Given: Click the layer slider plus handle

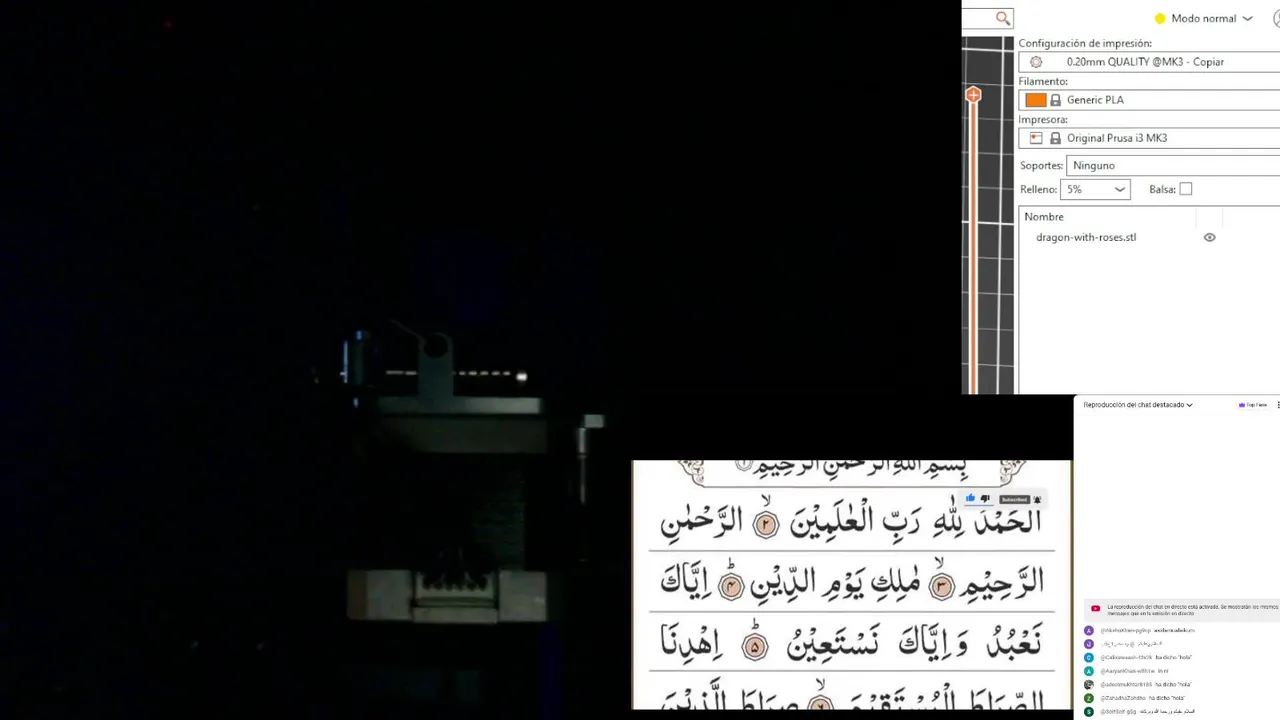Looking at the screenshot, I should tap(973, 95).
